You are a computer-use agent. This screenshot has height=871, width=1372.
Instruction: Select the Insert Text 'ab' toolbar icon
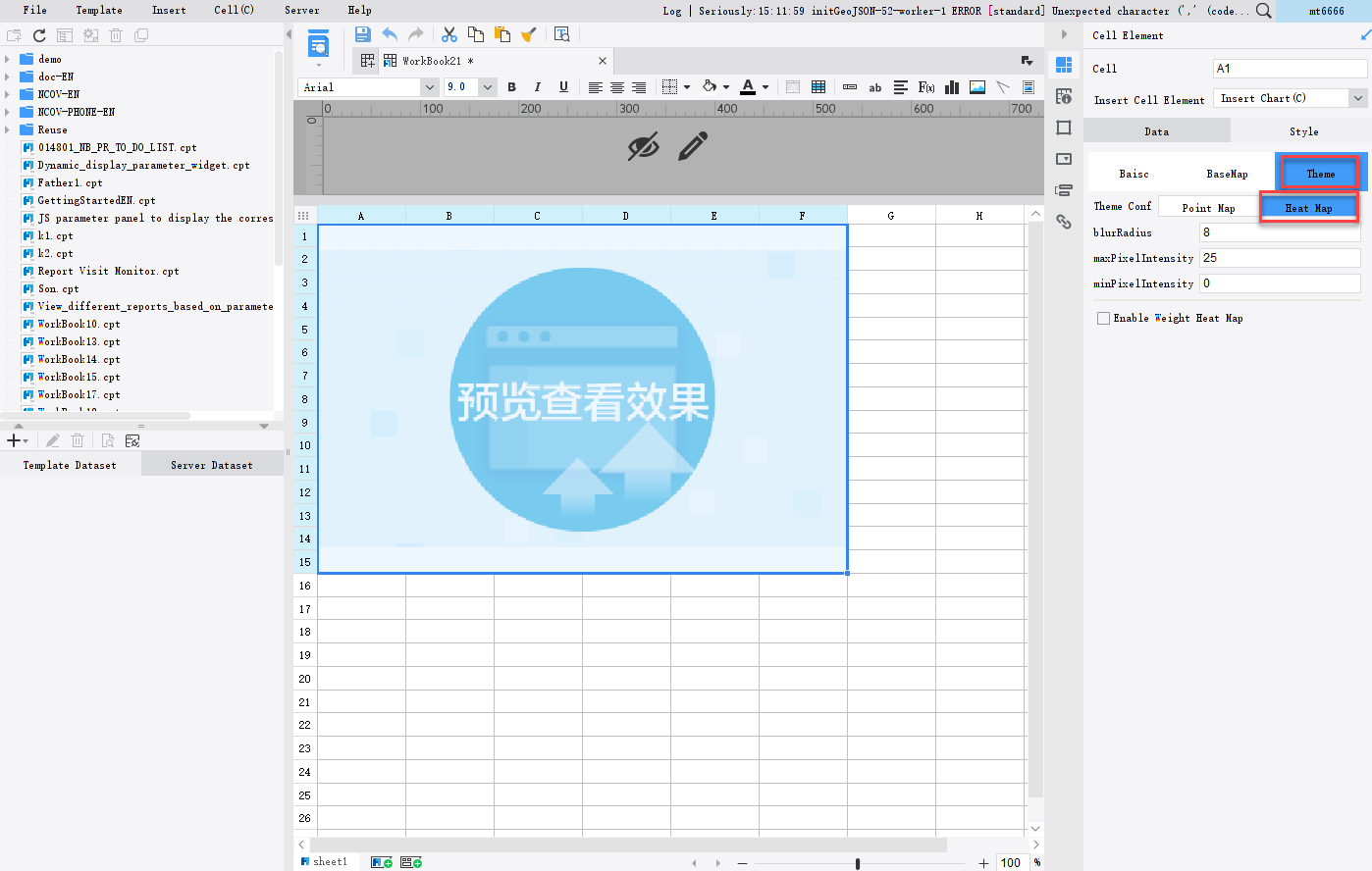pyautogui.click(x=874, y=87)
